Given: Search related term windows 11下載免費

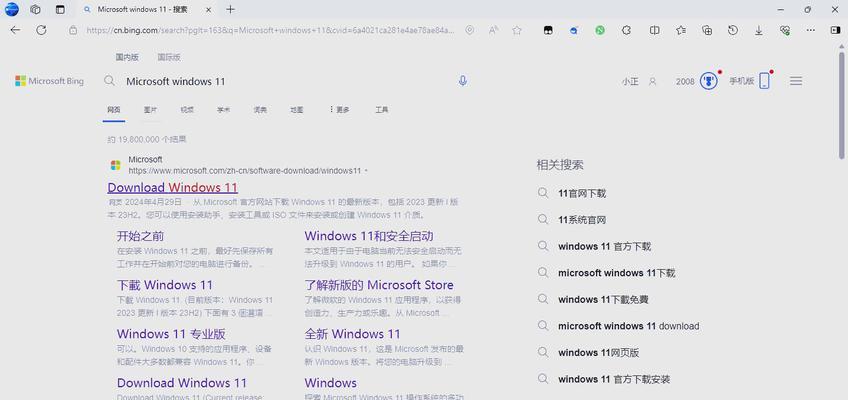Looking at the screenshot, I should 603,299.
